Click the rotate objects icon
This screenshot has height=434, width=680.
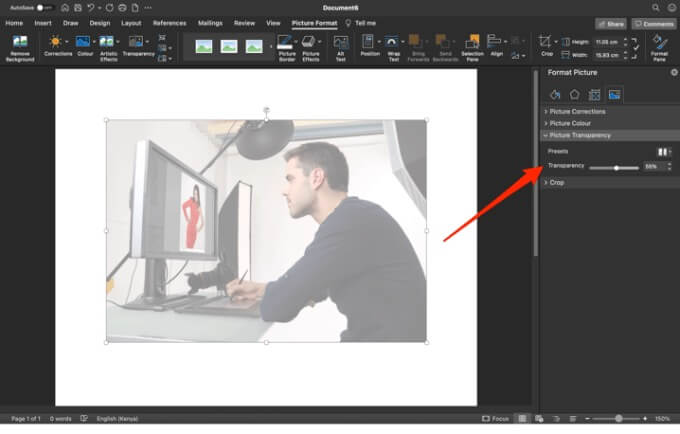click(515, 55)
